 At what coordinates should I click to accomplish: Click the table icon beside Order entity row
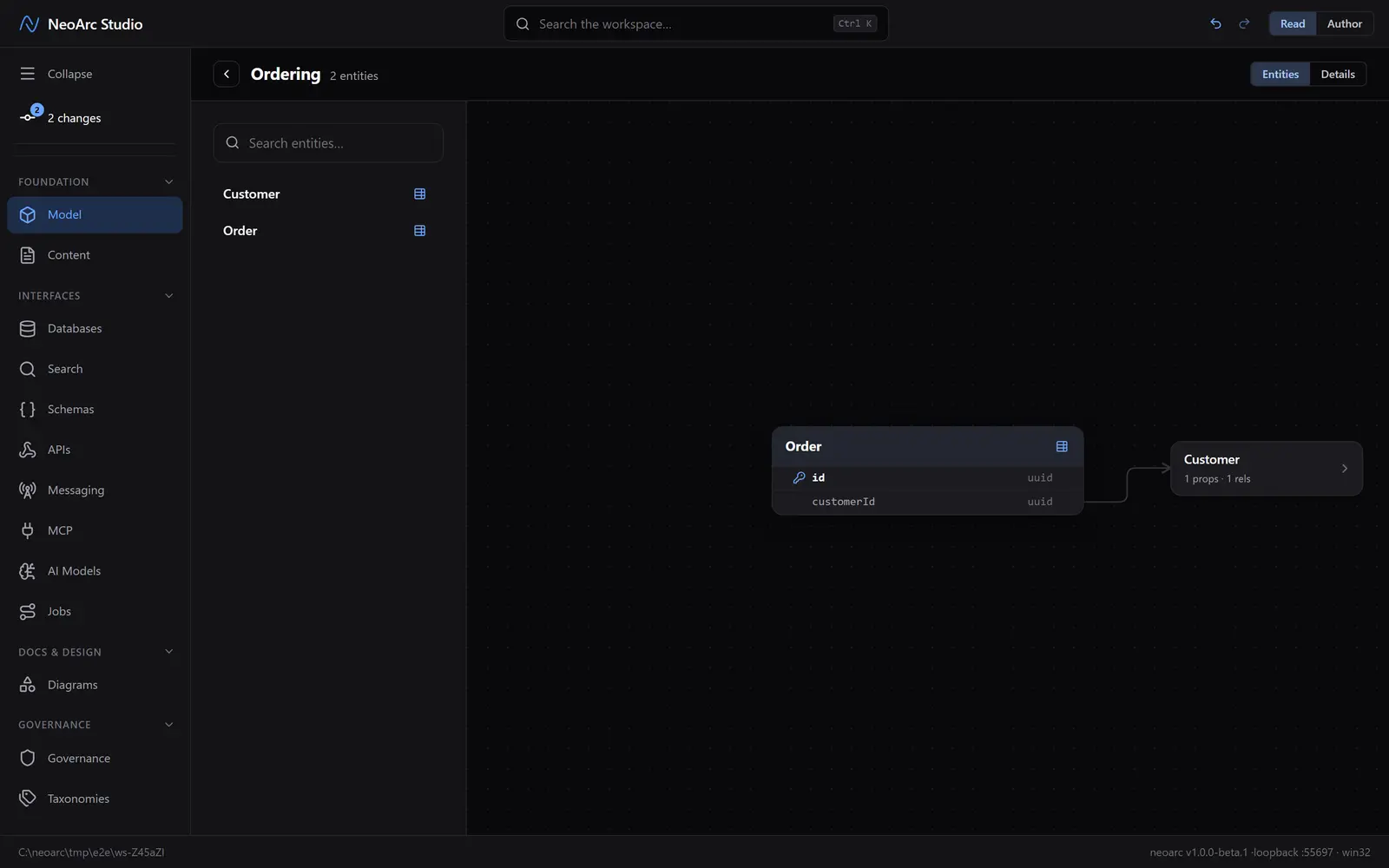(420, 231)
